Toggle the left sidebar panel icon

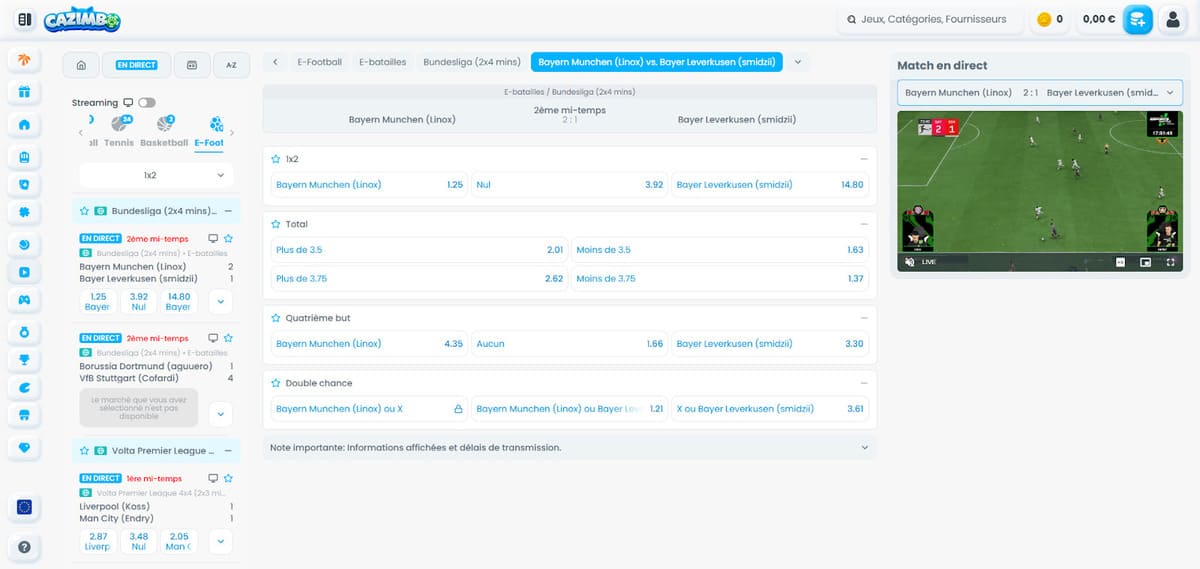[25, 19]
